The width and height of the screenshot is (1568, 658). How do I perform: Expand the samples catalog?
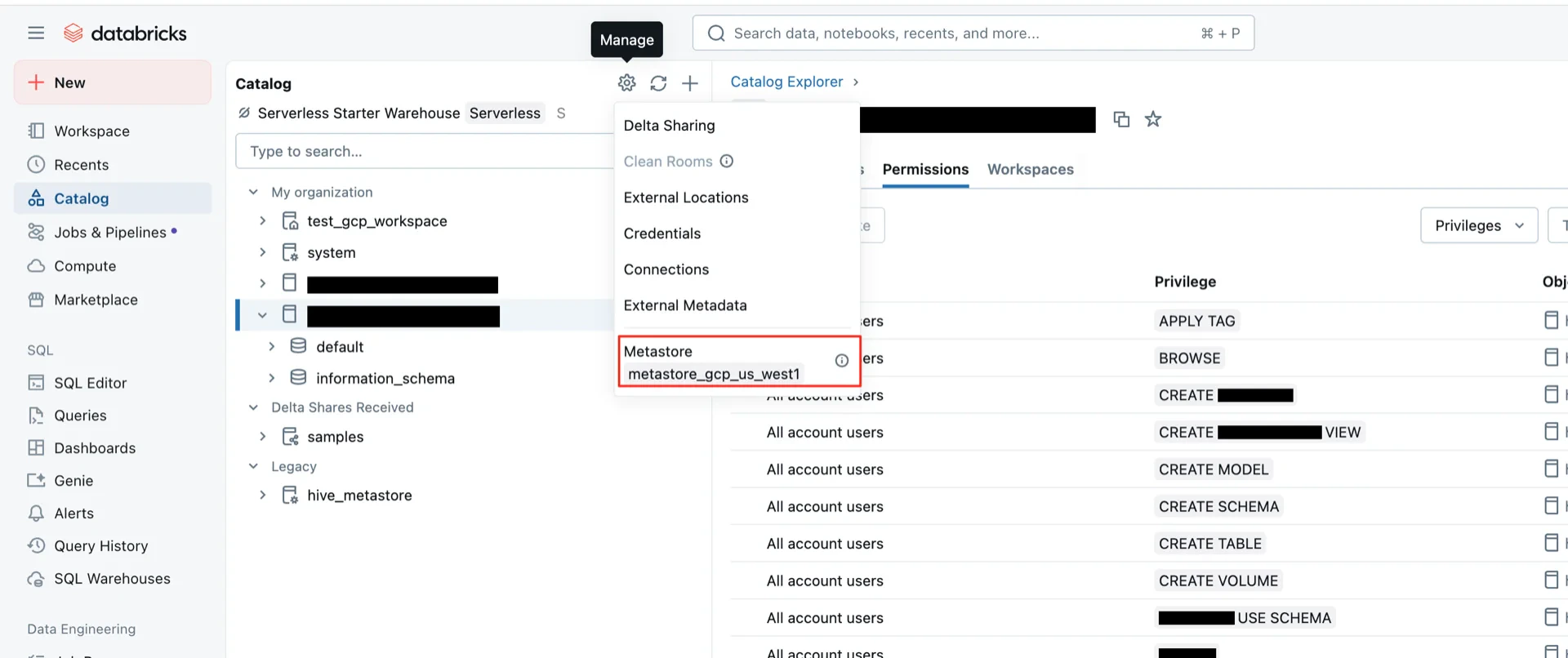(x=262, y=437)
